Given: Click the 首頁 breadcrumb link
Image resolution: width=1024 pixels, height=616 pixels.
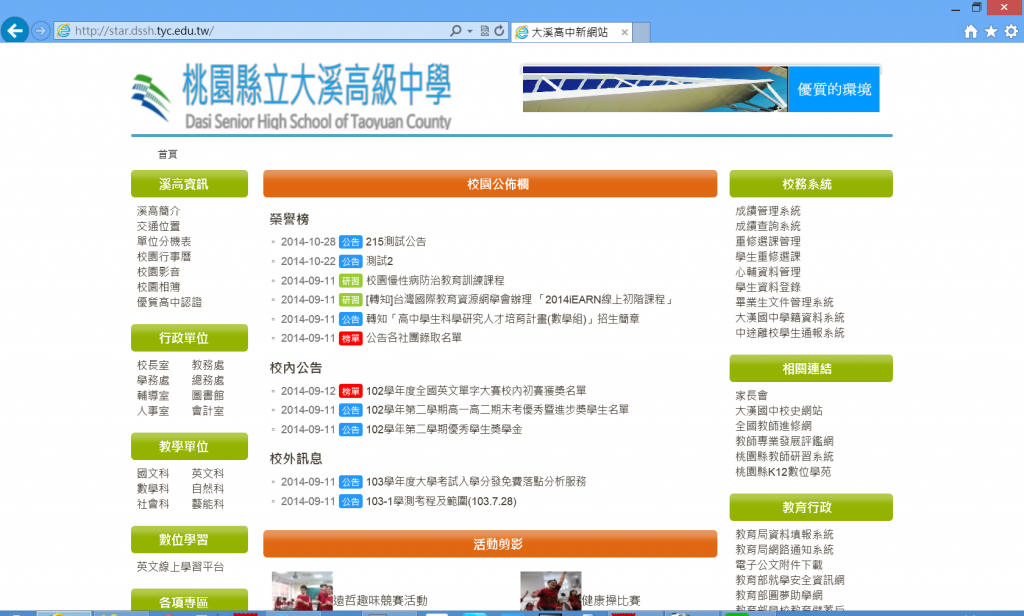Looking at the screenshot, I should (x=167, y=154).
